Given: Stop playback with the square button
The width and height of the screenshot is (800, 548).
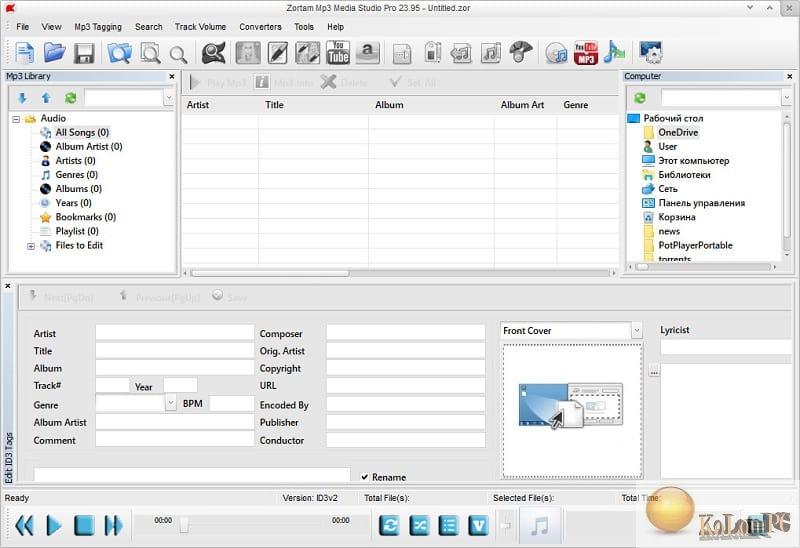Looking at the screenshot, I should tap(84, 525).
